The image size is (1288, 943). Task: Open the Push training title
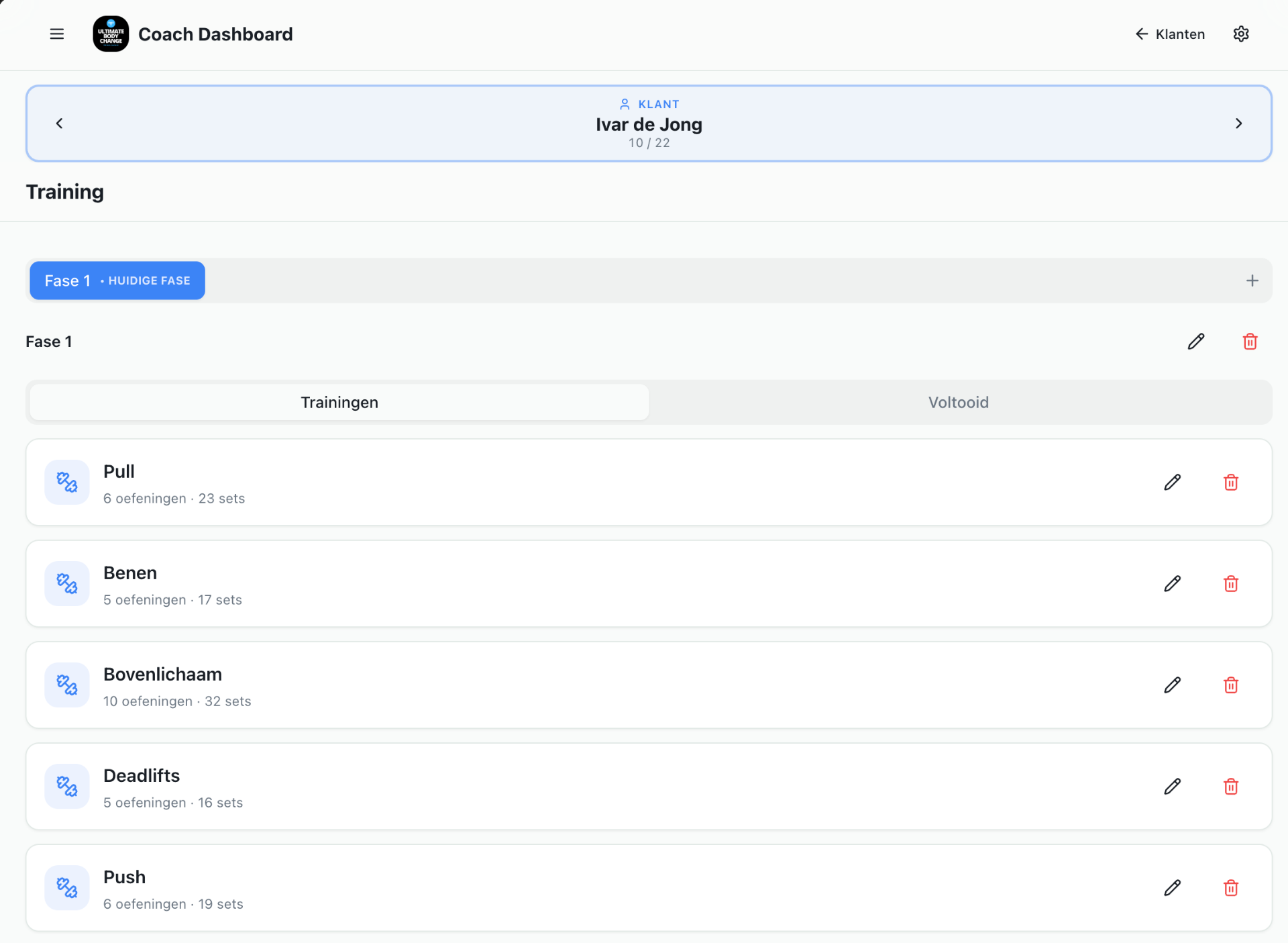tap(124, 877)
